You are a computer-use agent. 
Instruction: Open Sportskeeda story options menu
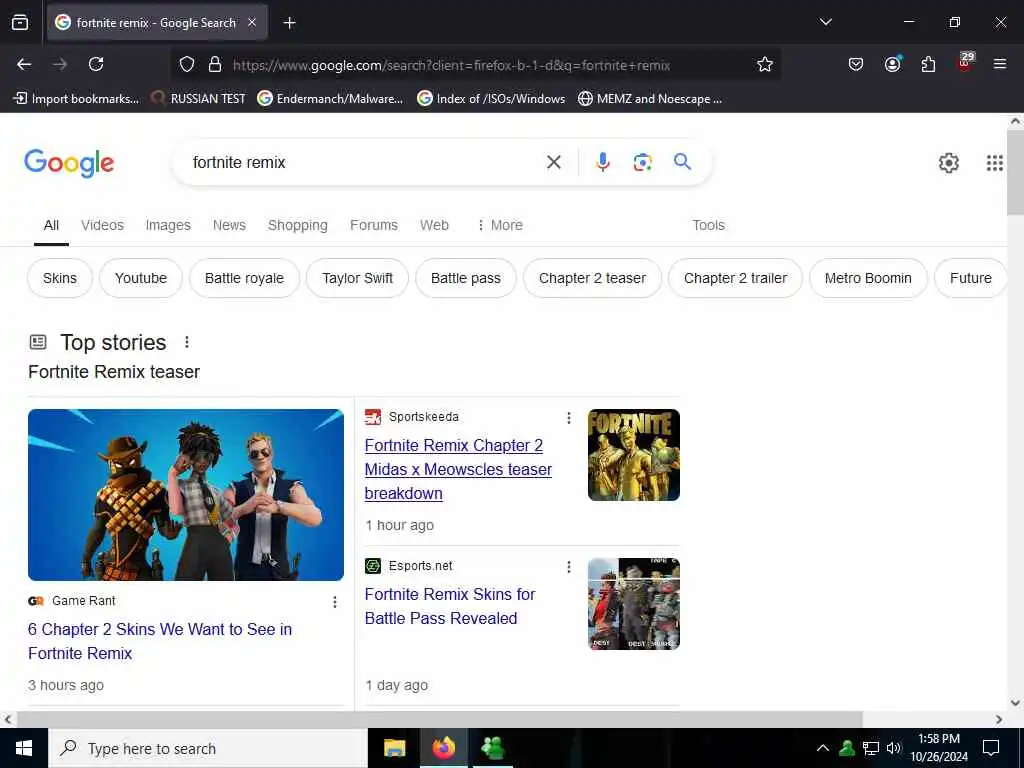coord(569,418)
